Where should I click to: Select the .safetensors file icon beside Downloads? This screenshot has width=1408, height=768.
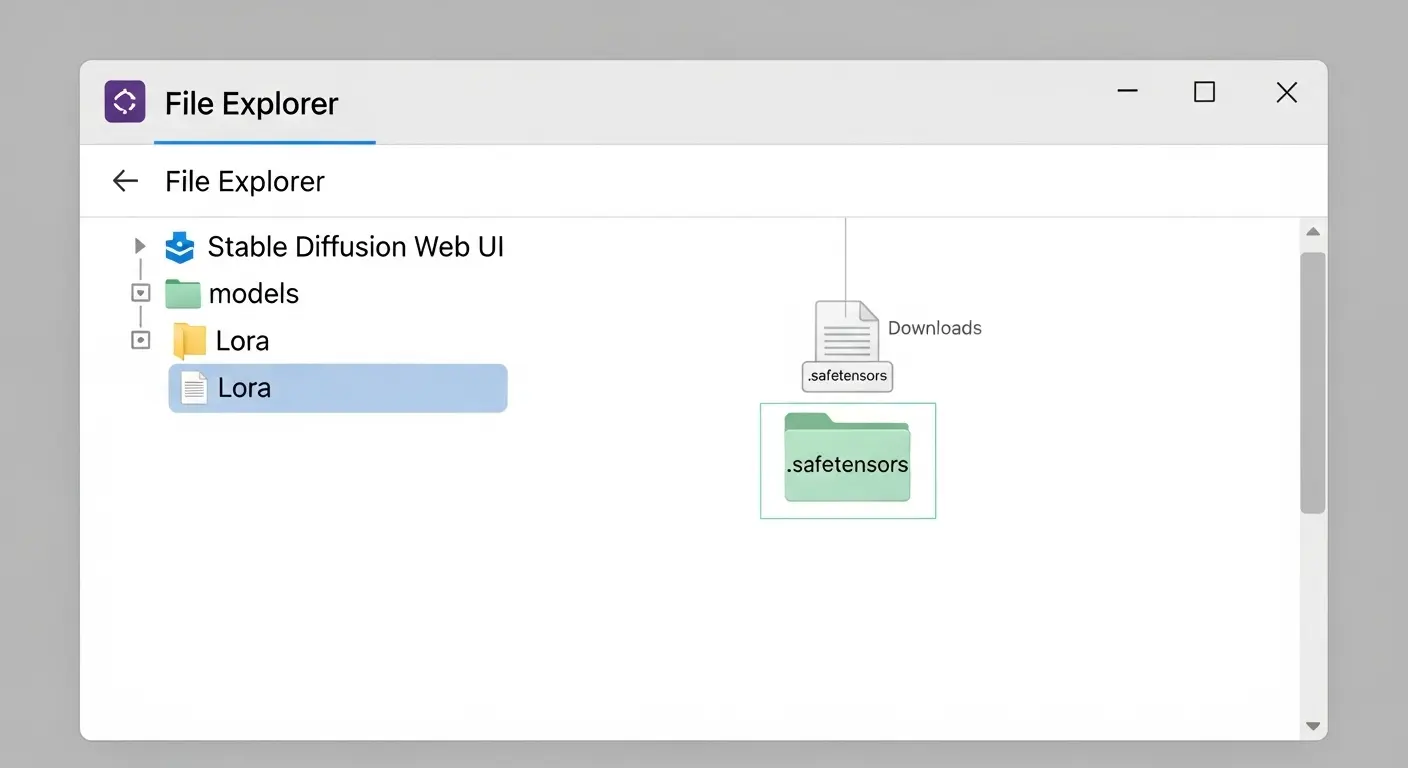pos(846,333)
